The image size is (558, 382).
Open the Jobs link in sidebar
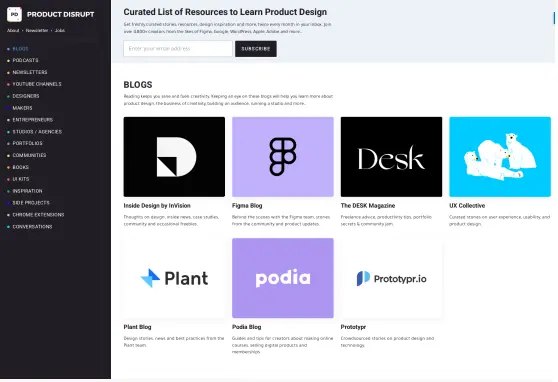coord(60,31)
